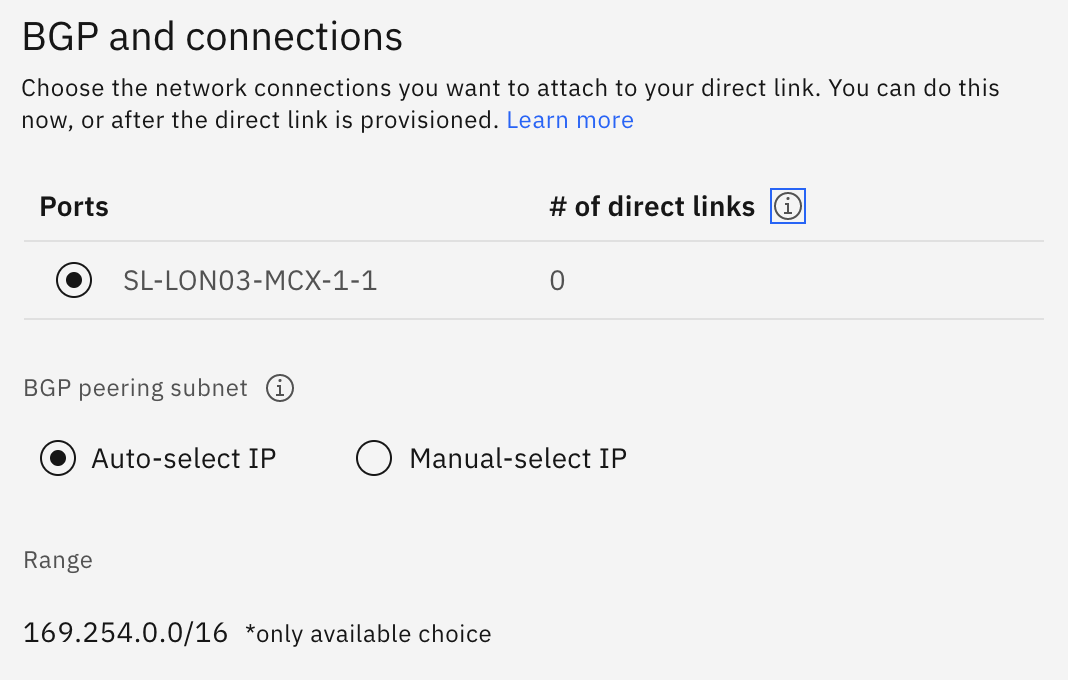Screen dimensions: 1068x680
Task: Click the 'BGP and connections' section heading
Action: (213, 36)
